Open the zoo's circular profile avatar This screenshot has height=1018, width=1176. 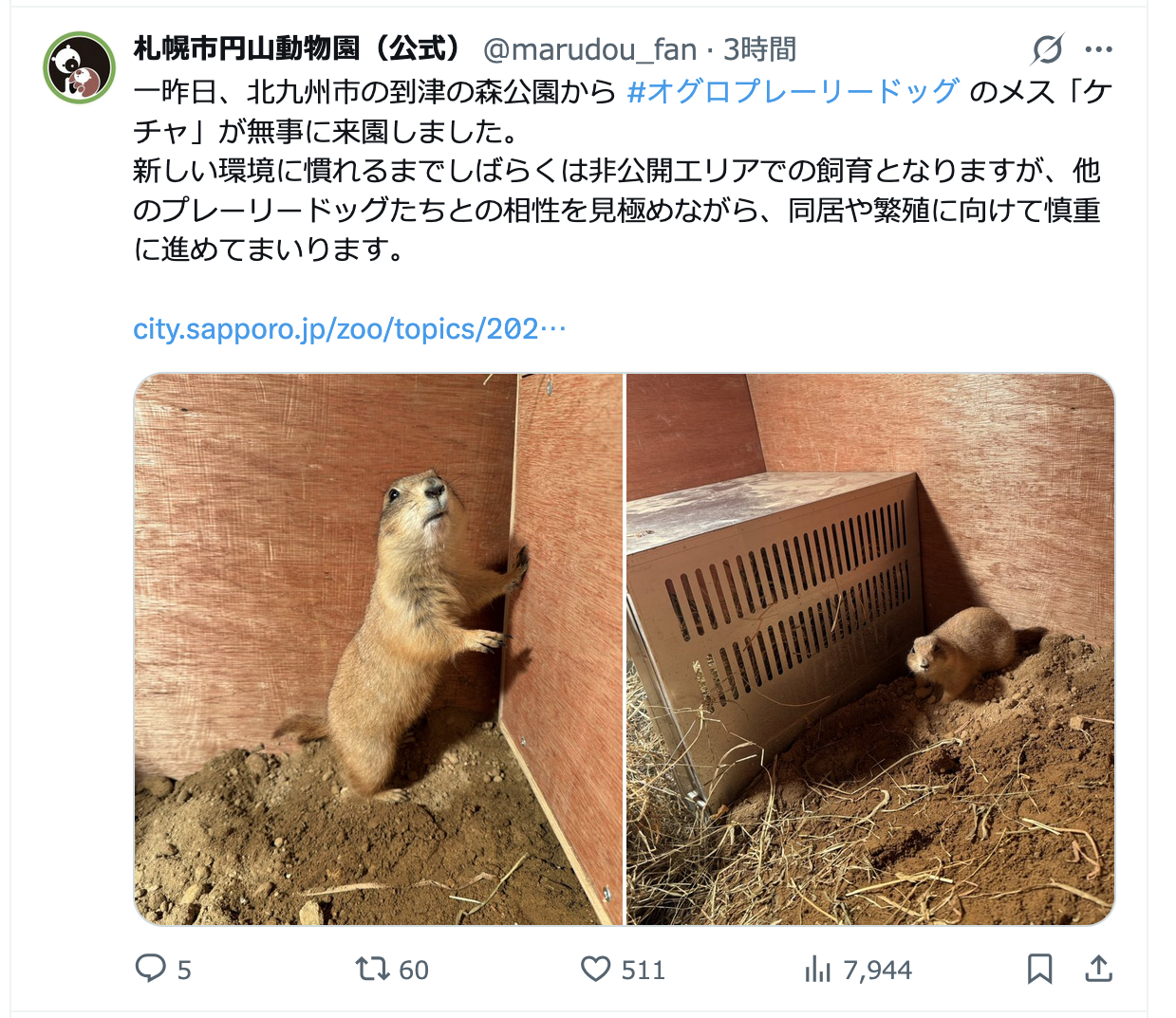[79, 67]
